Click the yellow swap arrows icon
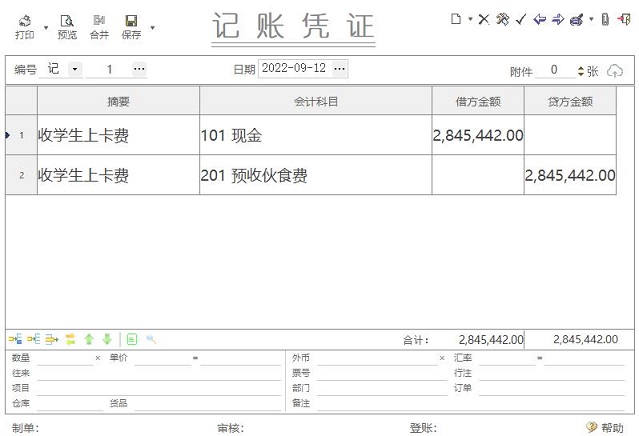Screen dimensions: 639x436 71,339
